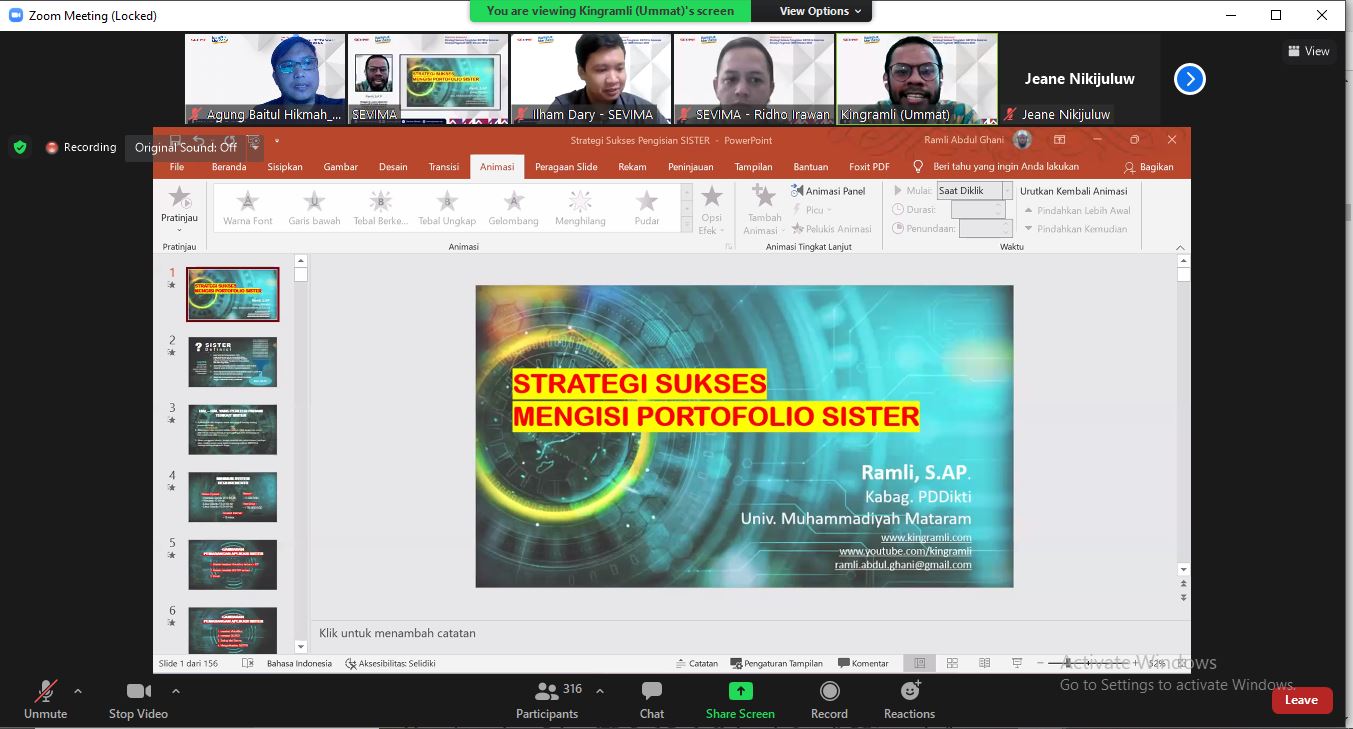Switch to Slide Sorter view icon
Viewport: 1353px width, 729px height.
(952, 663)
